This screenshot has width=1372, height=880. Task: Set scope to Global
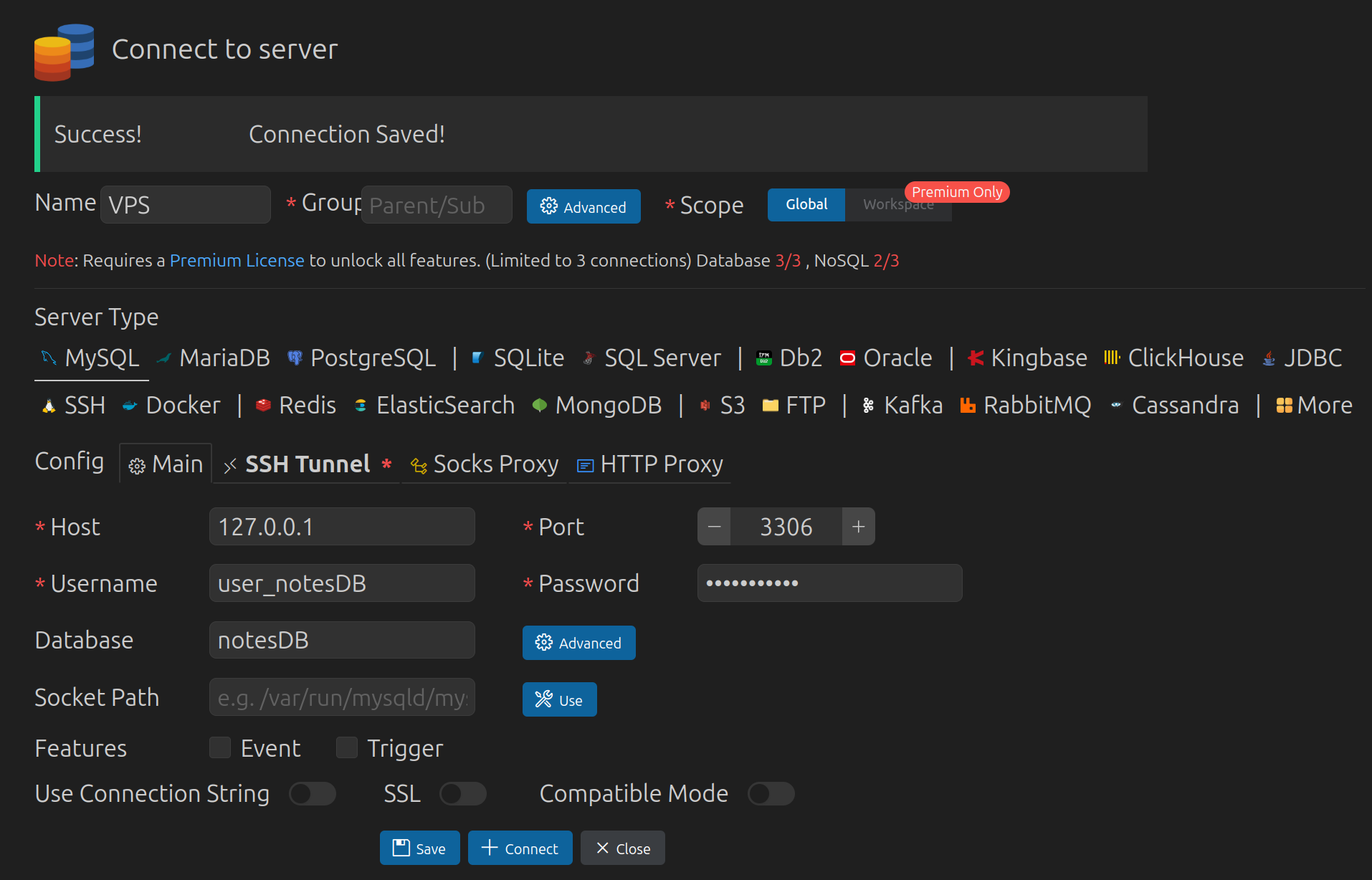tap(806, 204)
